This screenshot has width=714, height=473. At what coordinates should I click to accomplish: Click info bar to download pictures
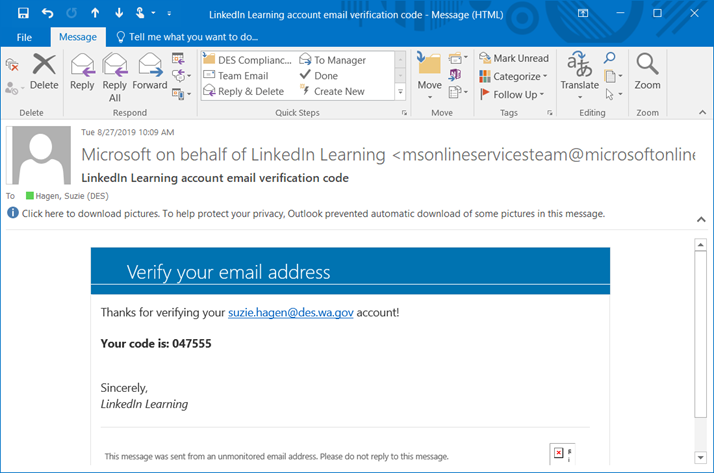pyautogui.click(x=313, y=214)
